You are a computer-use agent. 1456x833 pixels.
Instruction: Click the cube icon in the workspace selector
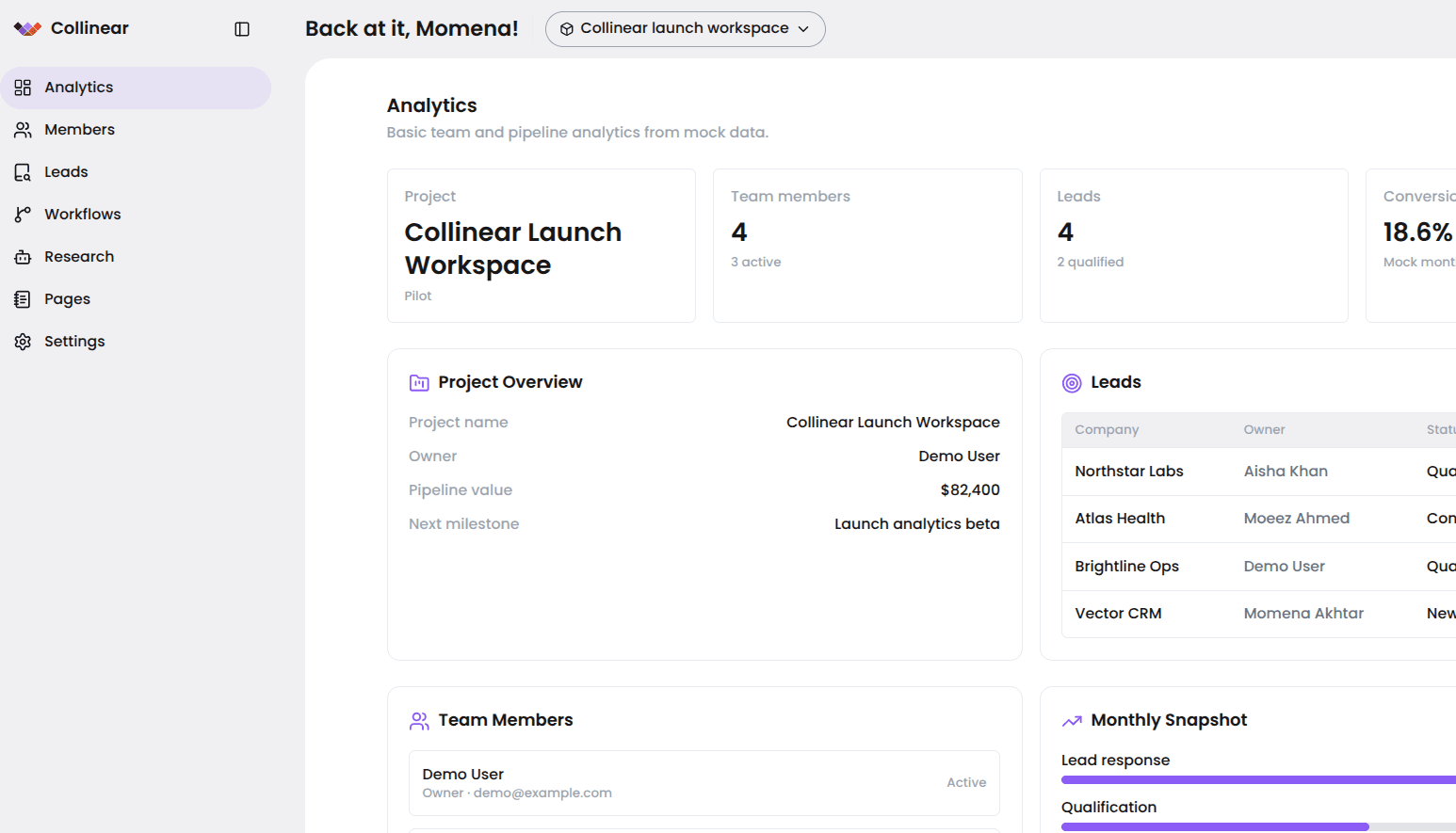[567, 29]
